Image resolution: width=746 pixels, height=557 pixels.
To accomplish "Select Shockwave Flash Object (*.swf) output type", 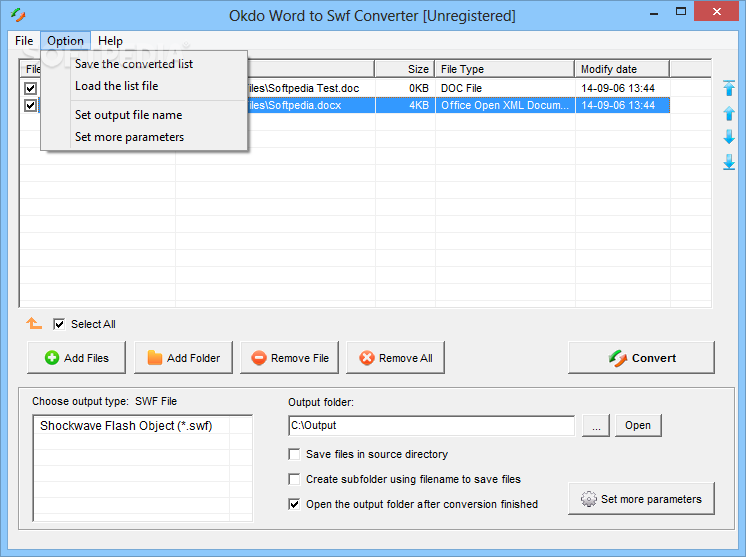I will (126, 426).
